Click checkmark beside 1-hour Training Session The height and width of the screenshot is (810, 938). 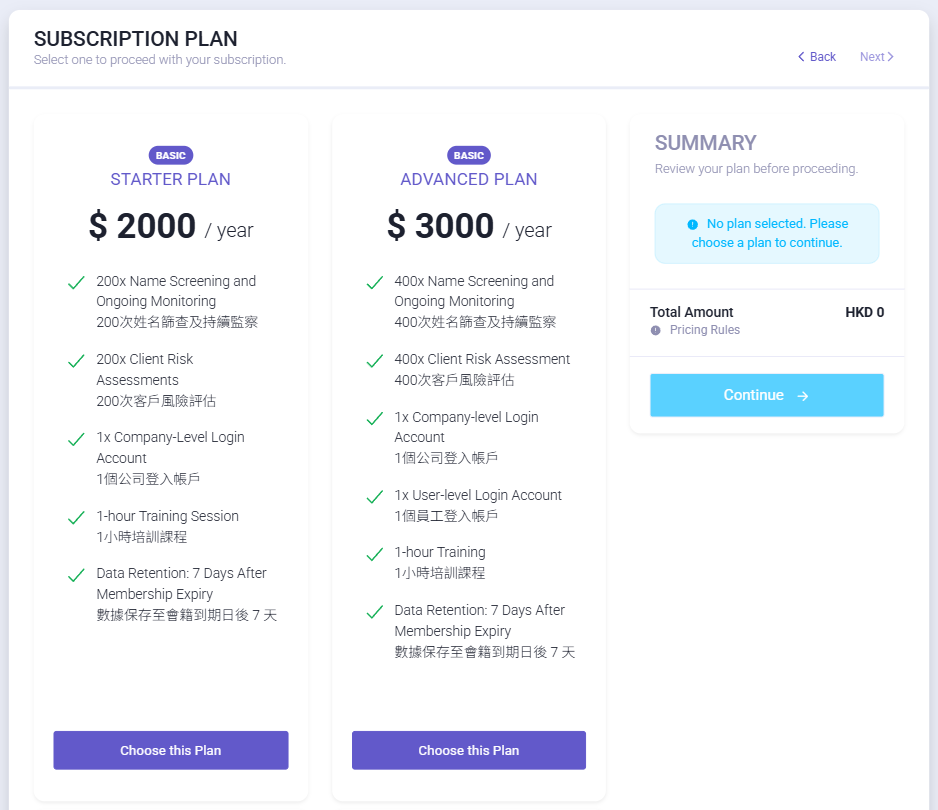[76, 517]
